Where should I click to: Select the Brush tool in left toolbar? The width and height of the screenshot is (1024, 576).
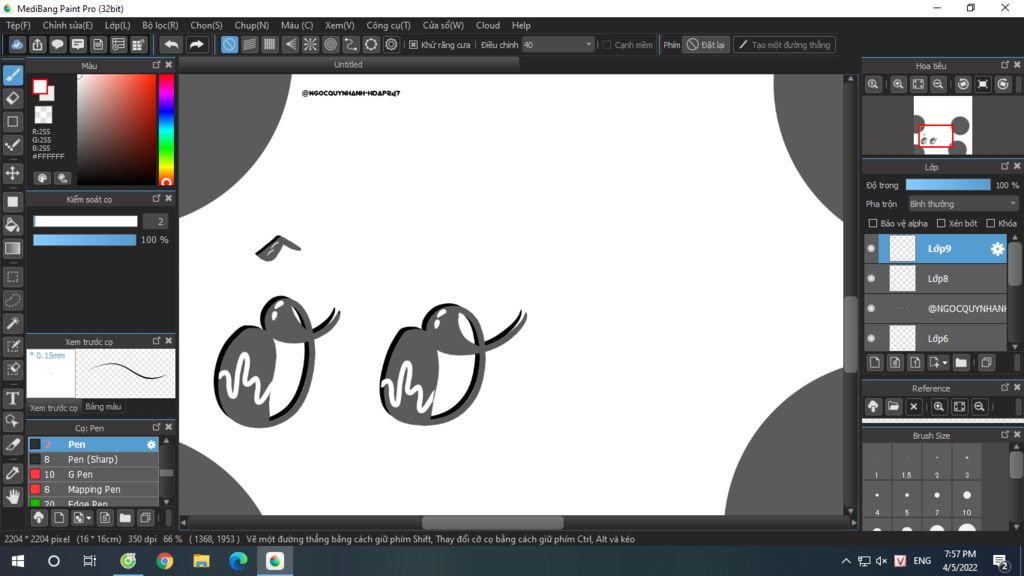12,75
